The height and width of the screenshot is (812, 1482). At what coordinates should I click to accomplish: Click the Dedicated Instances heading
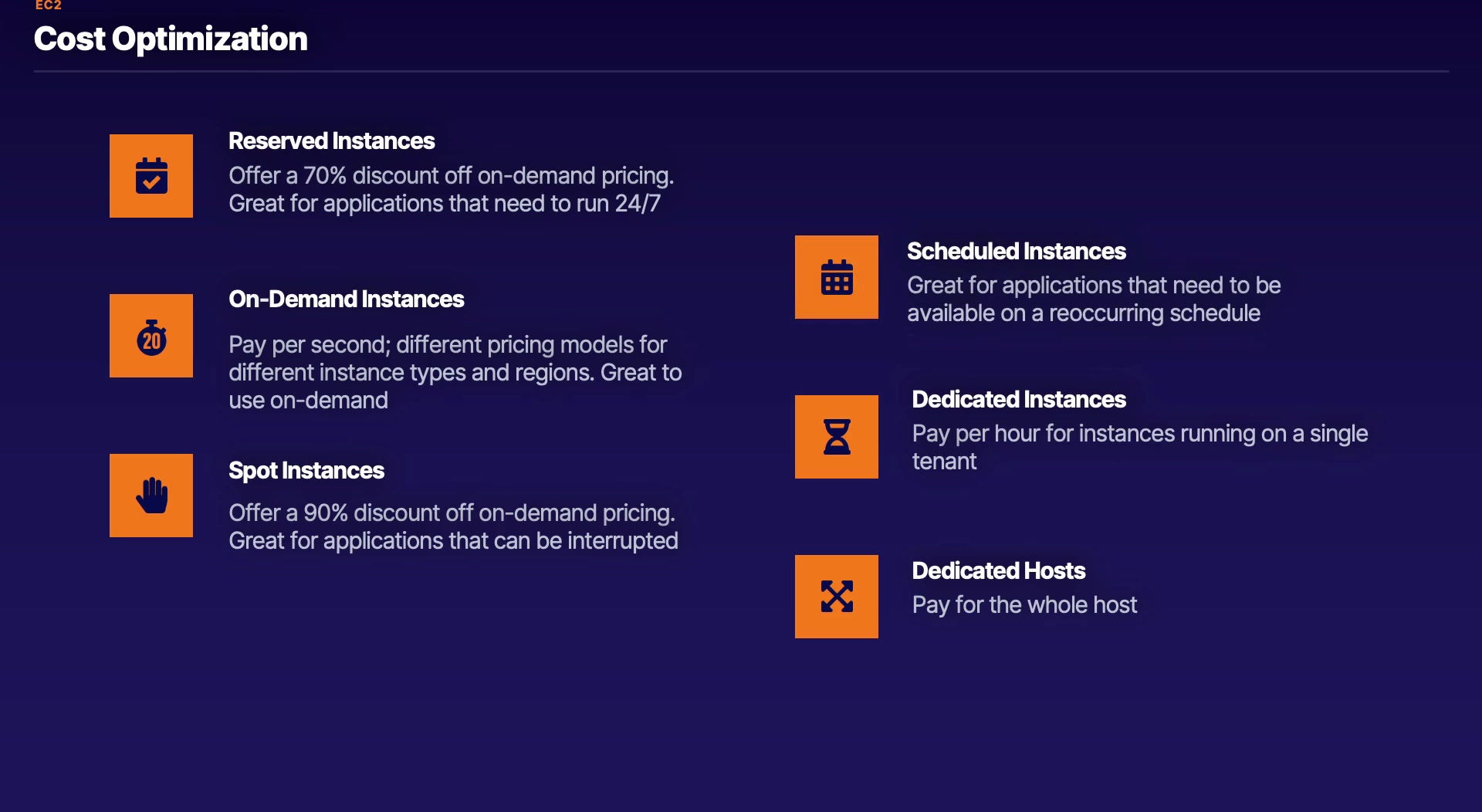(1019, 400)
